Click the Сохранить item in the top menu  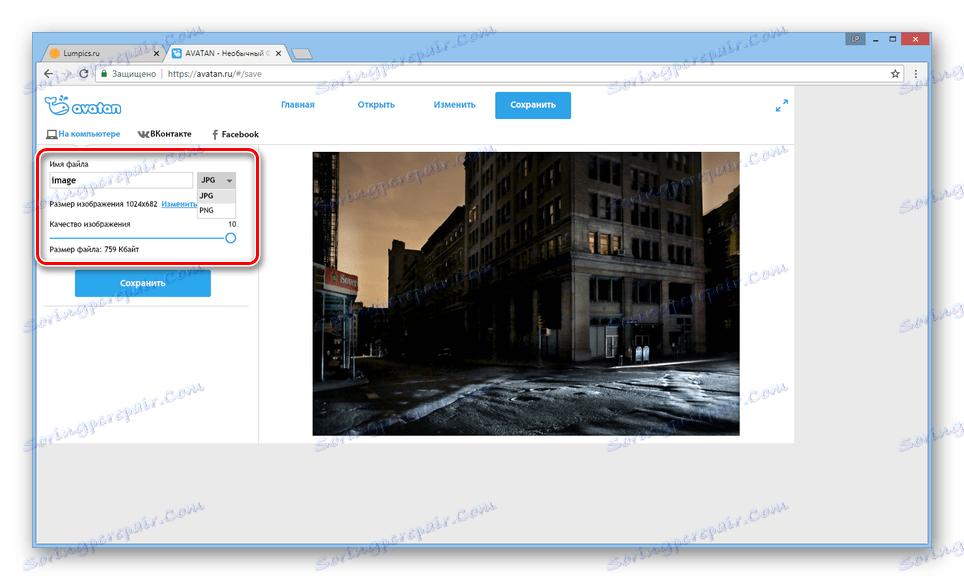coord(533,105)
